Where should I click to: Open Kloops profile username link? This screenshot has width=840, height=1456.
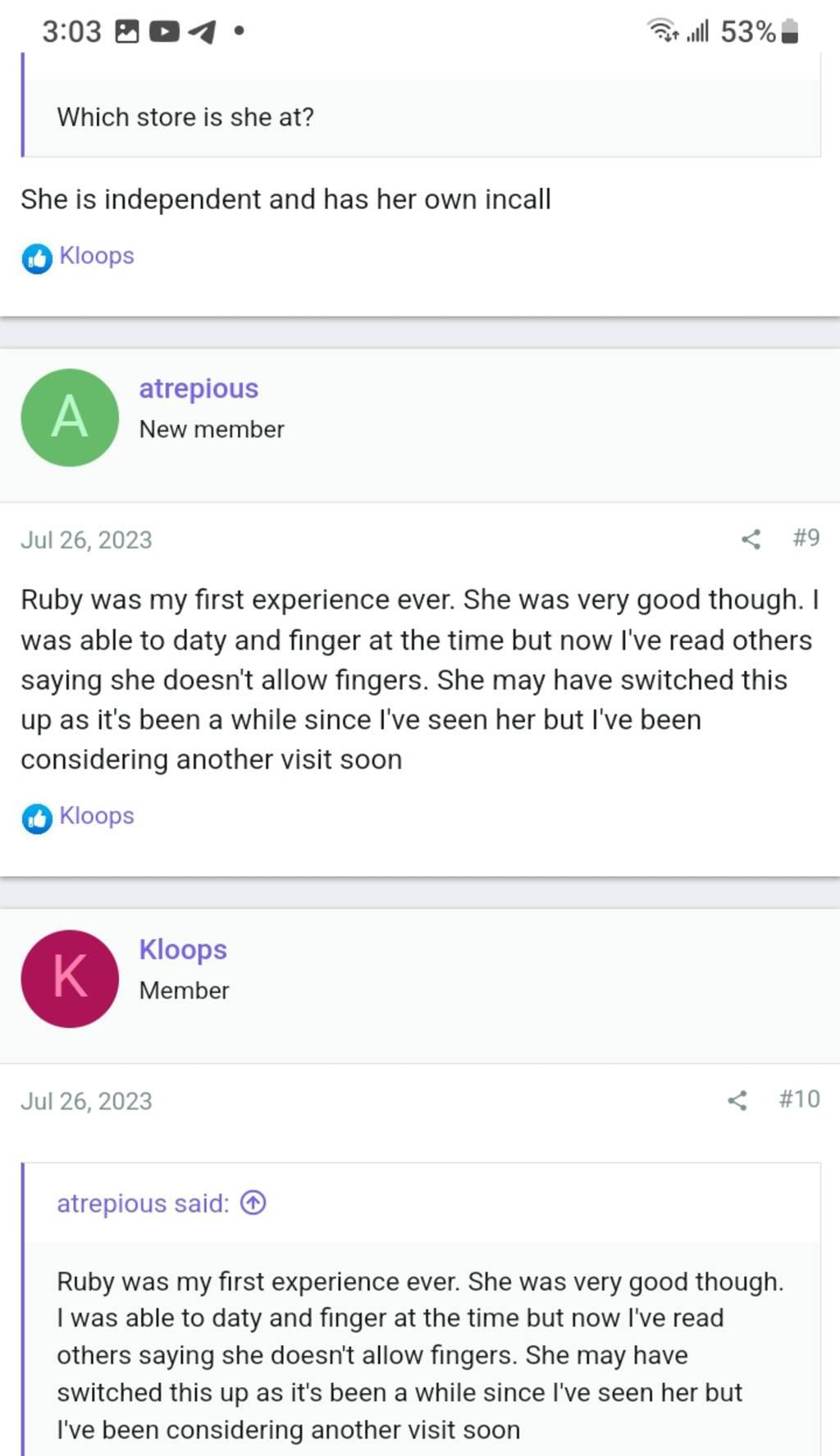coord(183,949)
